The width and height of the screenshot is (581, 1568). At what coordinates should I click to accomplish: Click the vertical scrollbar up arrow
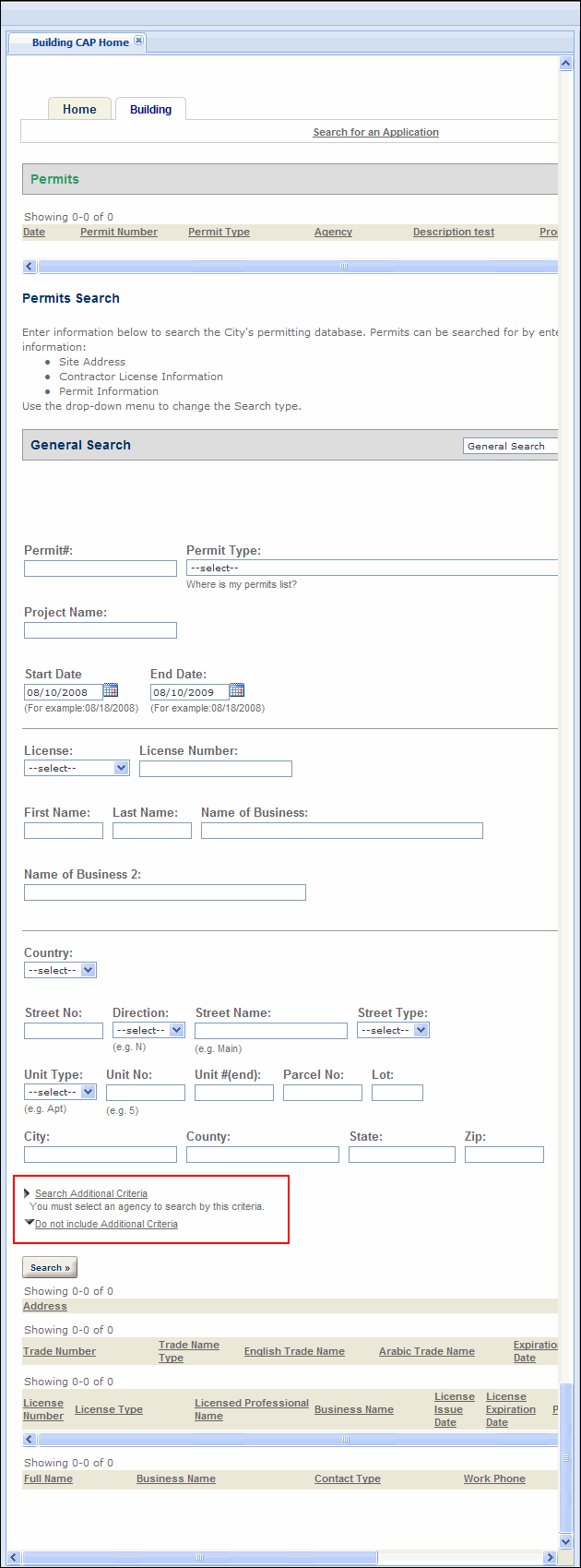point(565,64)
